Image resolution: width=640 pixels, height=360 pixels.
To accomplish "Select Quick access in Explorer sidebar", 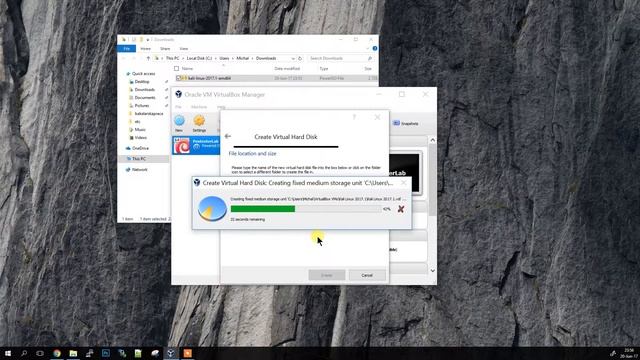I will 143,73.
